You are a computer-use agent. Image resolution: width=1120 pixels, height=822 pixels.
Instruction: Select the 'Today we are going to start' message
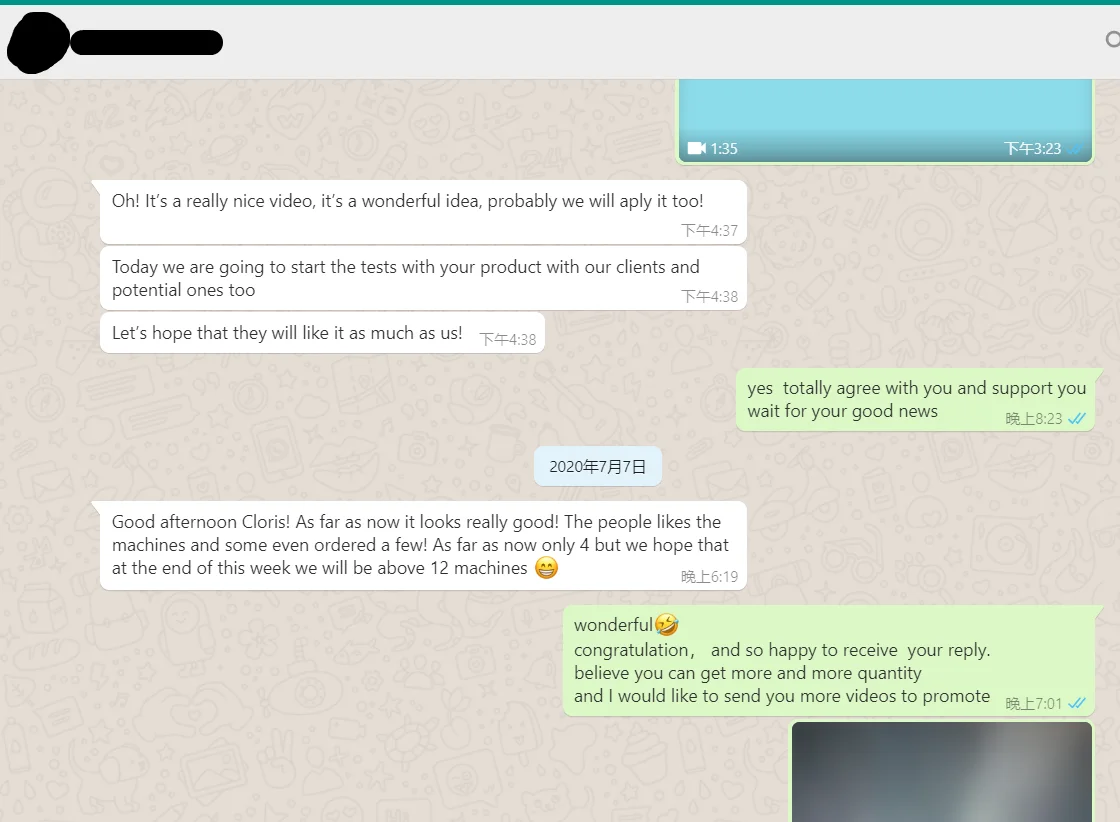point(424,278)
